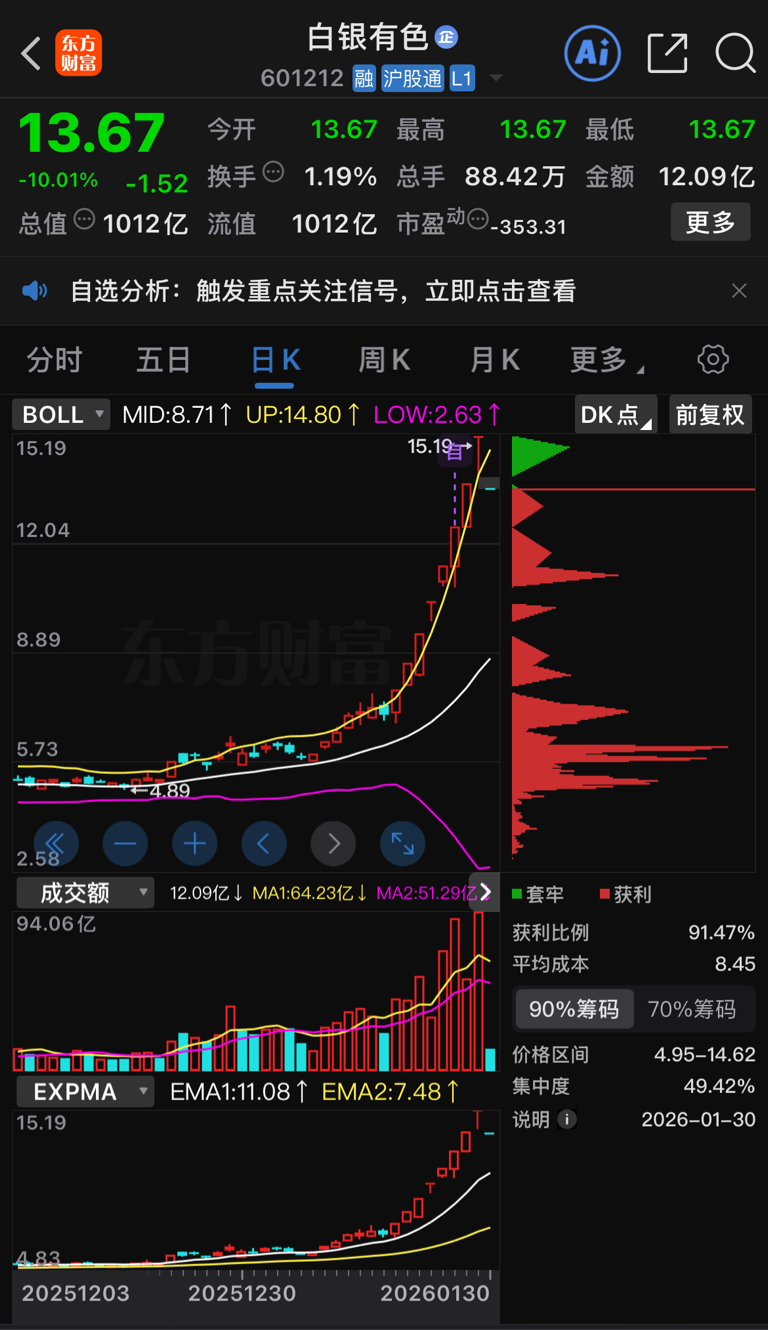Viewport: 768px width, 1330px height.
Task: Open BOLL indicator dropdown
Action: [x=61, y=414]
